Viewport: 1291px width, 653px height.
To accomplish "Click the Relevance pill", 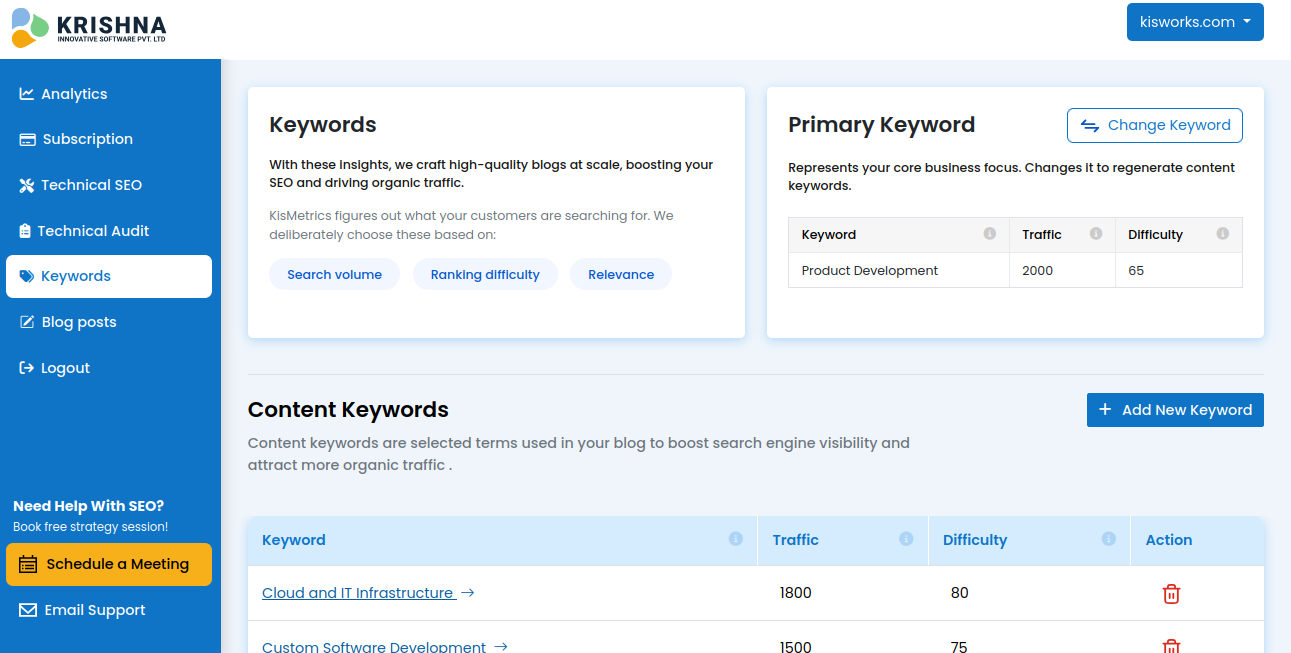I will click(x=621, y=275).
